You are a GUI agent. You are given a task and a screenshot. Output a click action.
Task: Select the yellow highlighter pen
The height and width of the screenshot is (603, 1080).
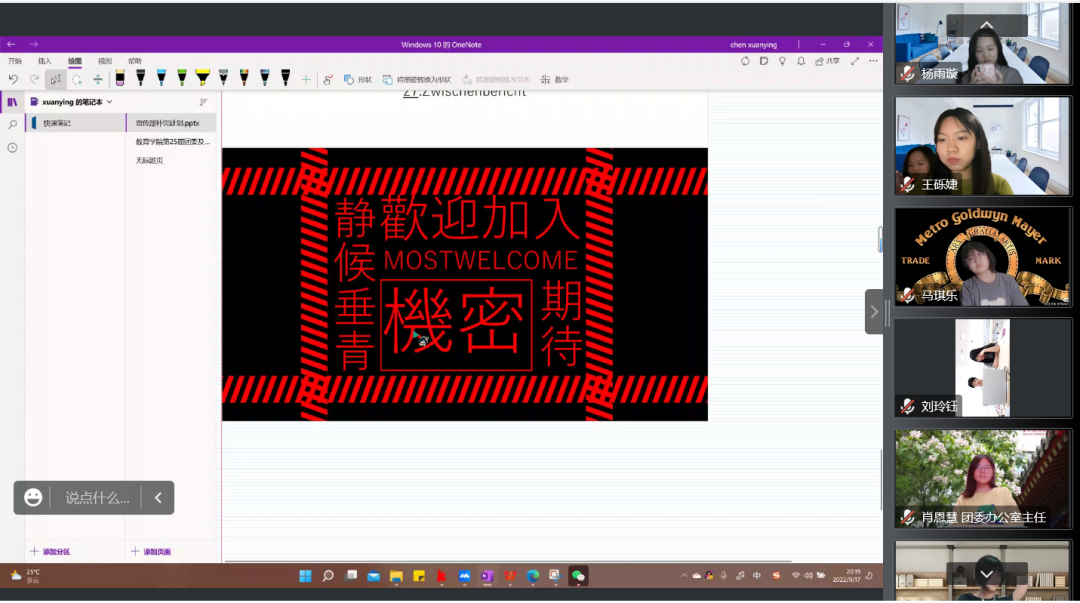pos(202,78)
